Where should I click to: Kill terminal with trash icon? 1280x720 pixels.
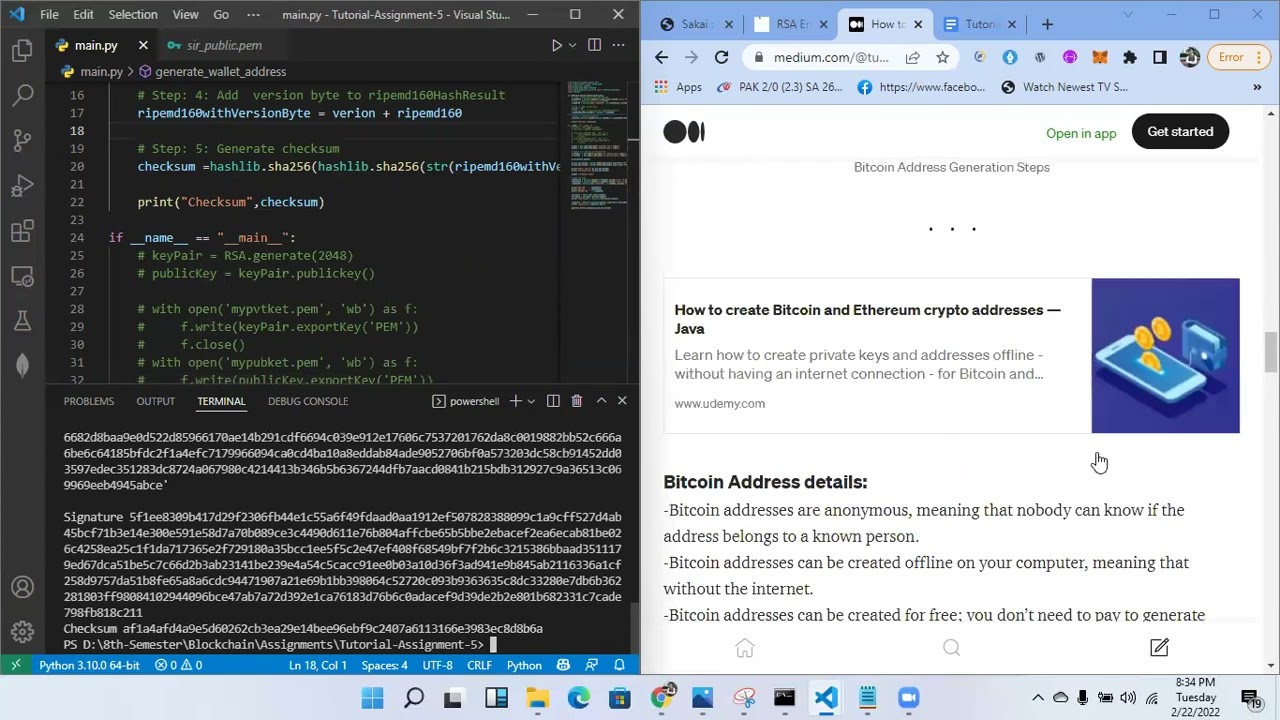[576, 401]
